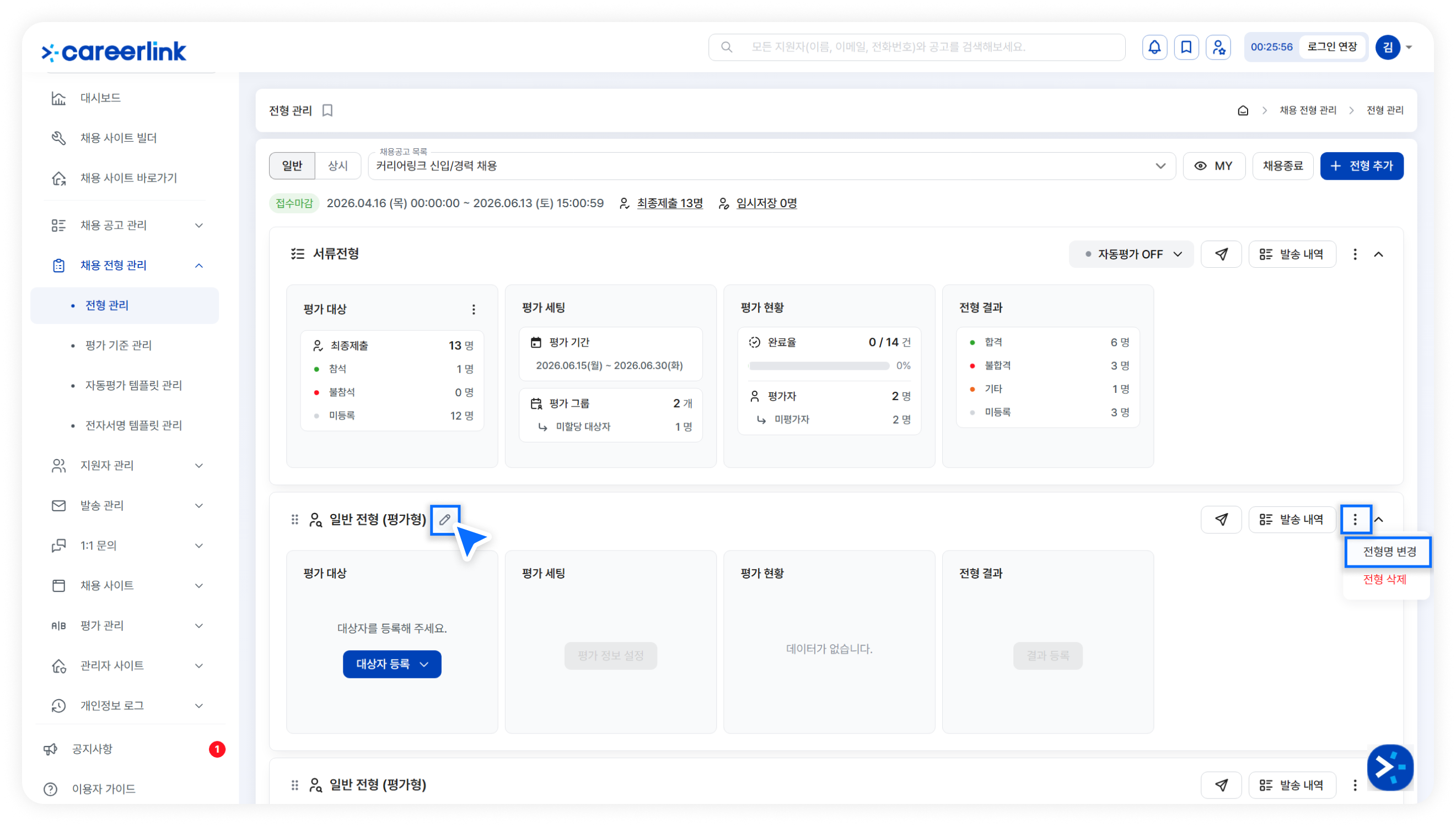Collapse the first 일반 전형 (평가형) section chevron

pos(1379,519)
